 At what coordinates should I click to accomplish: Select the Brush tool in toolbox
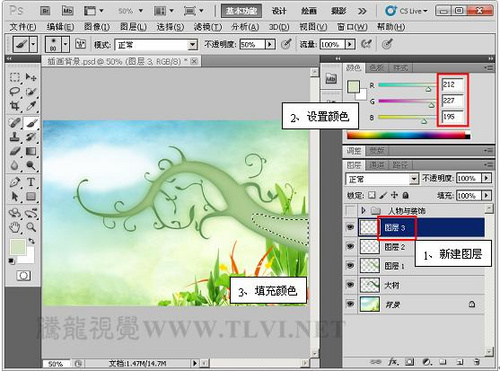click(x=31, y=123)
